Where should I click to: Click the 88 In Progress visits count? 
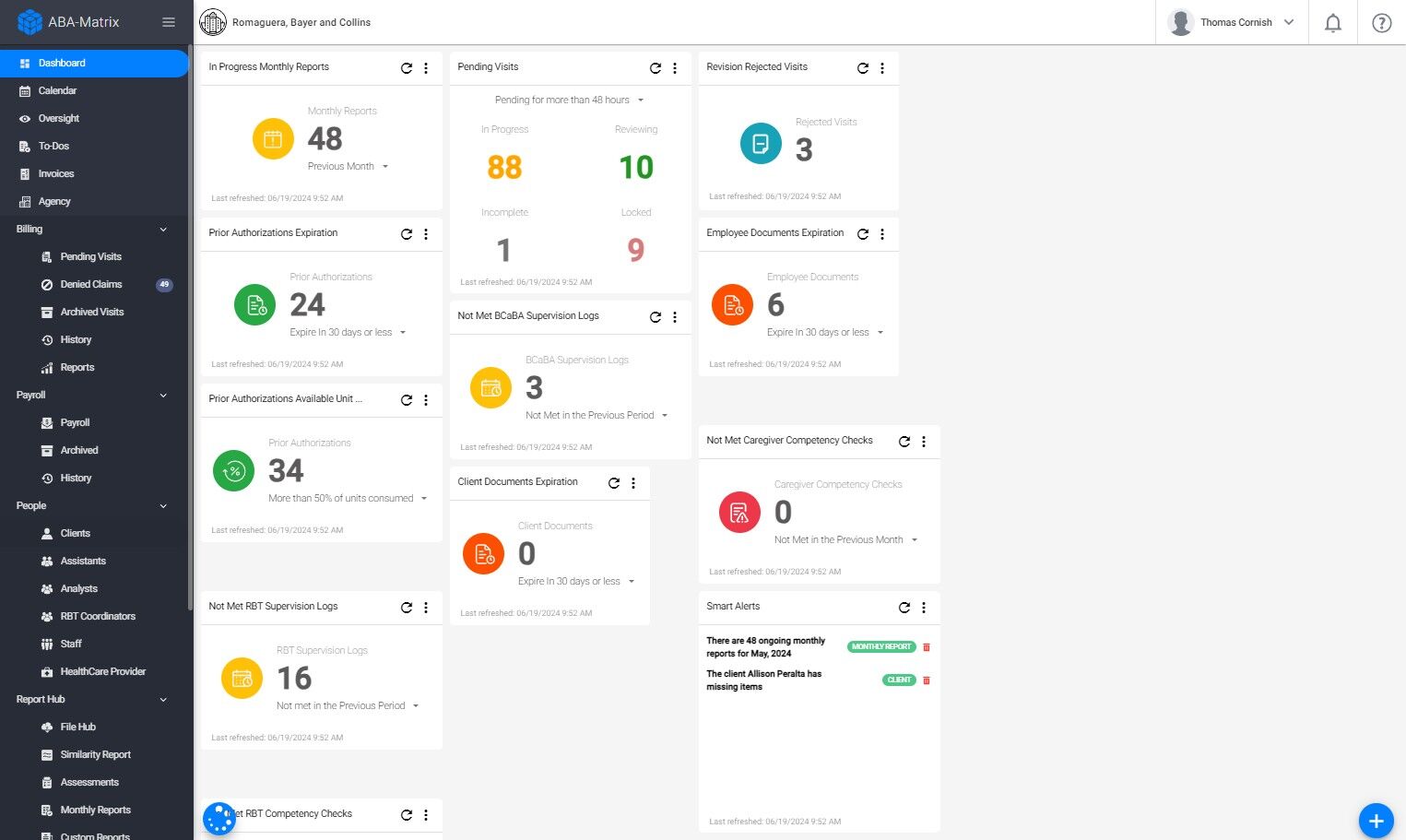504,167
